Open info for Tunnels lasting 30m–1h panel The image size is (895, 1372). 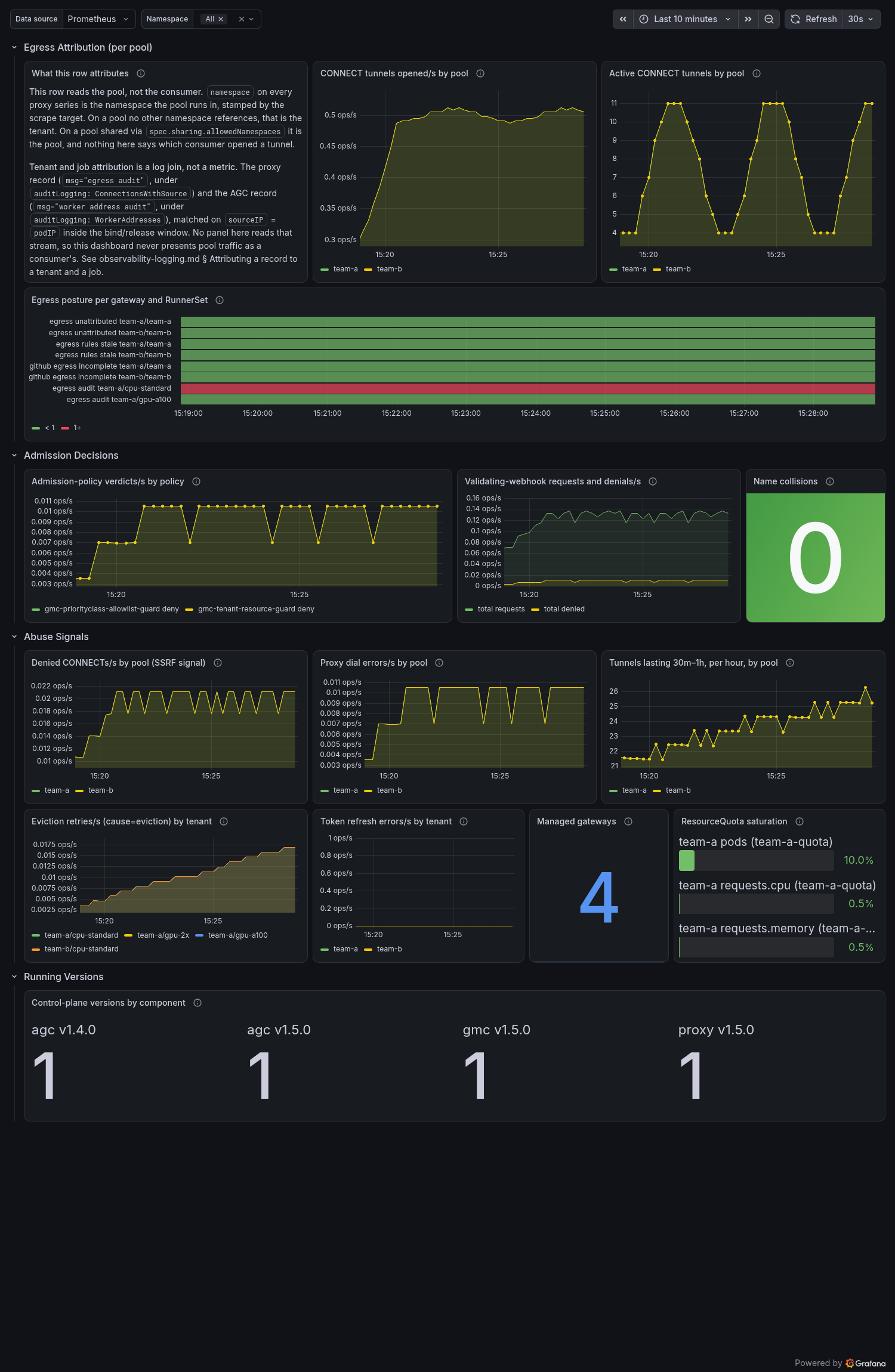[x=790, y=663]
